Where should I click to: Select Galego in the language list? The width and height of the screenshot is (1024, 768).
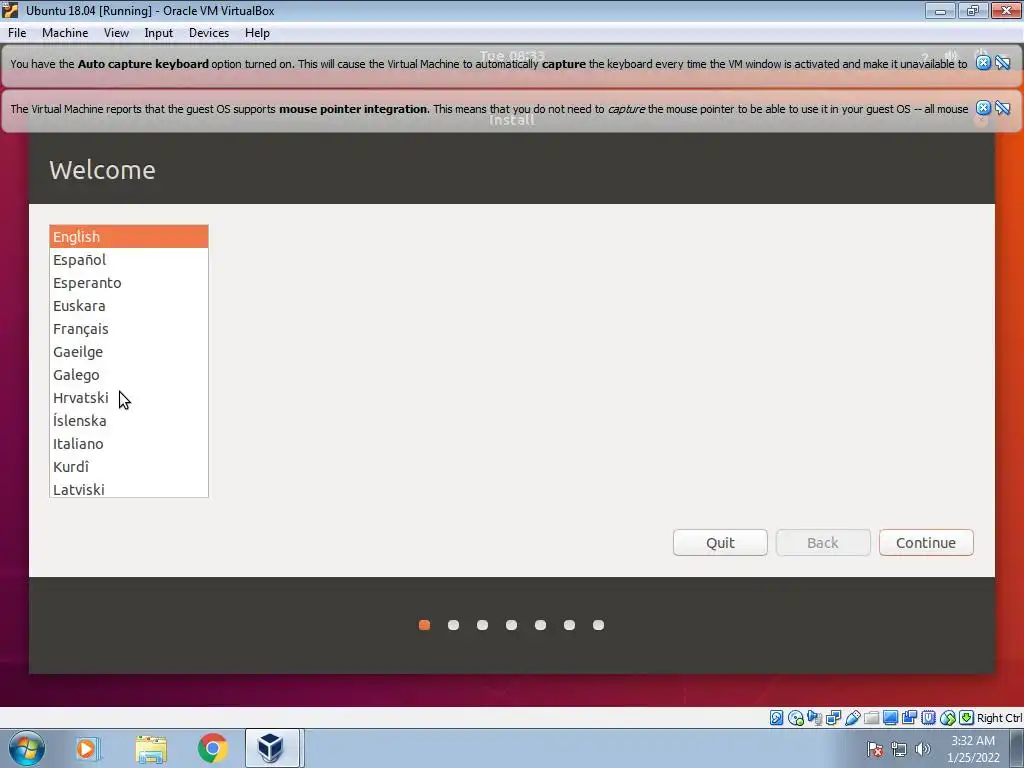pos(129,375)
